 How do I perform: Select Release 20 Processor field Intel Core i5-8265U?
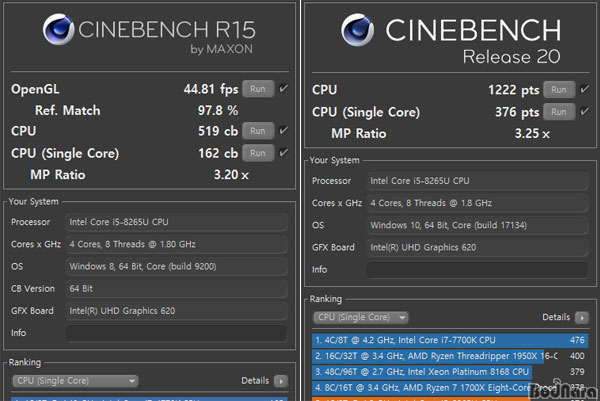477,181
